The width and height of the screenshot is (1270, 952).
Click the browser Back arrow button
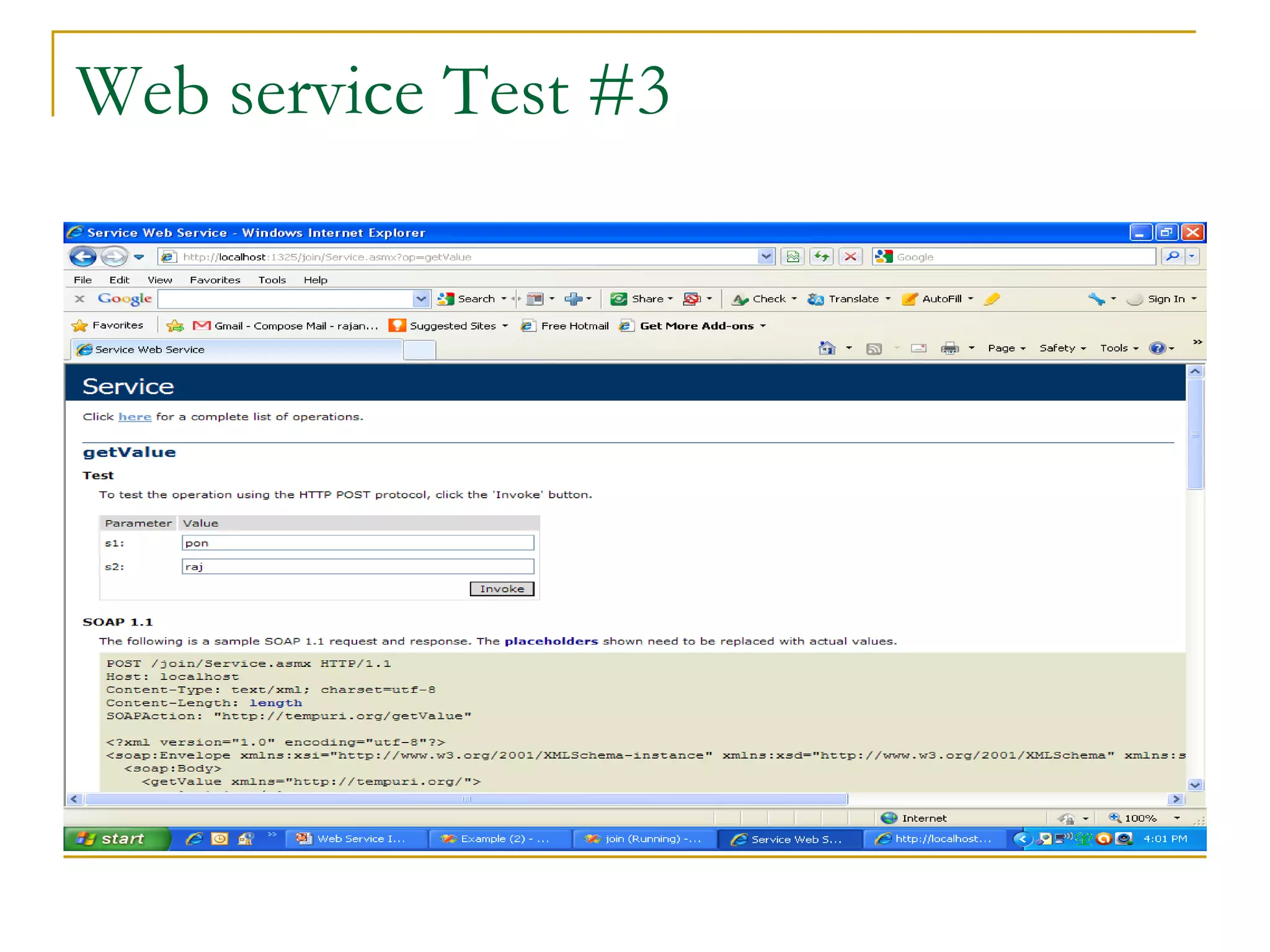click(x=82, y=257)
